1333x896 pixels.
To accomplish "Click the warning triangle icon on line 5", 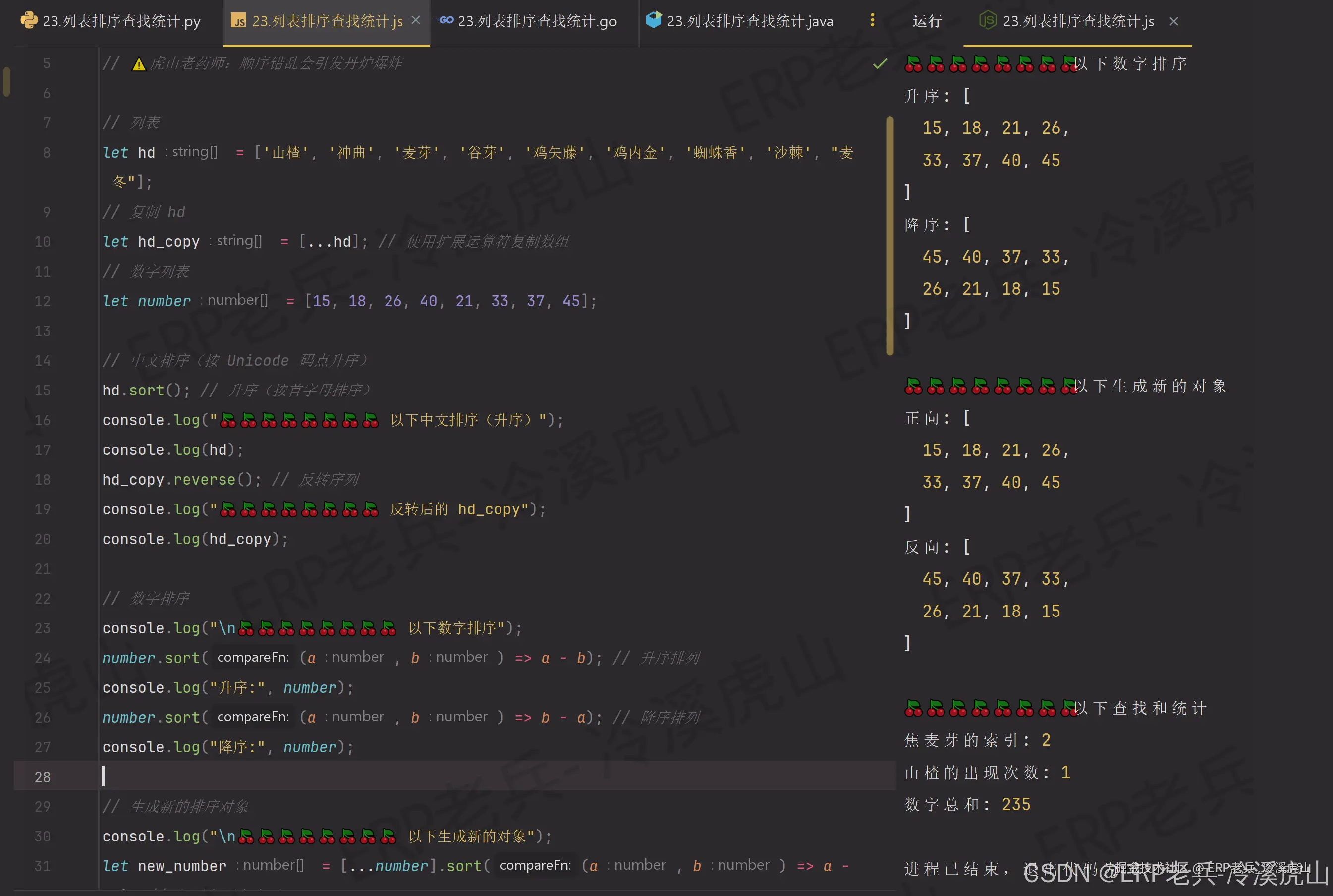I will point(139,64).
